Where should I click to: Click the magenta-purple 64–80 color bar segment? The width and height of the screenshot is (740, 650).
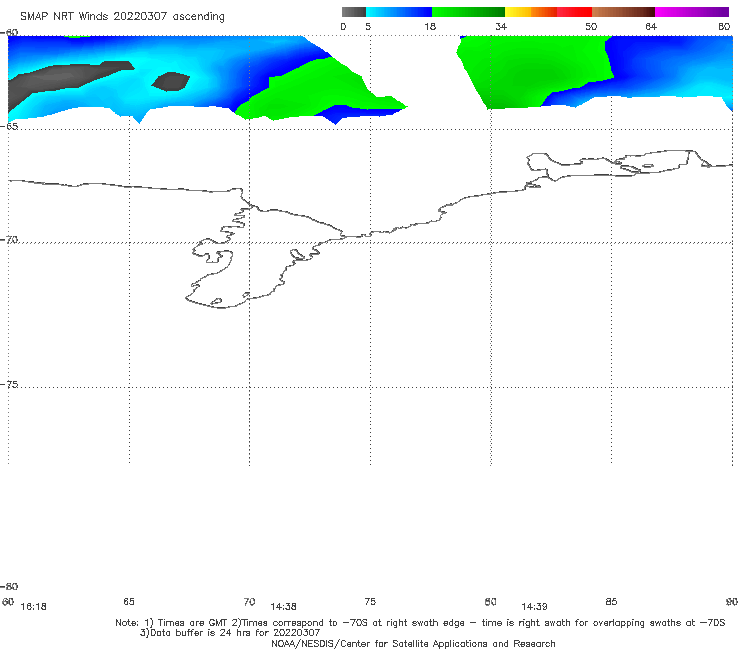pos(692,12)
